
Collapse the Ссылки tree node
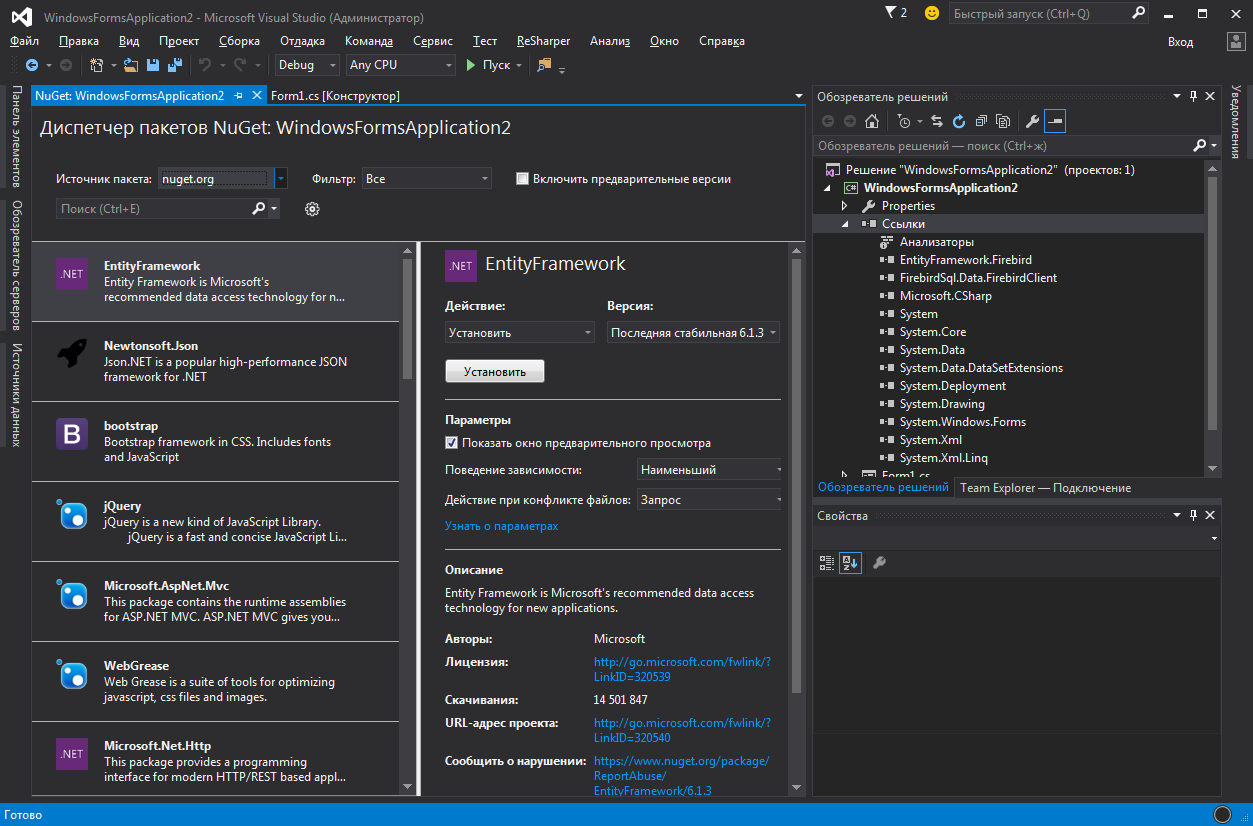[845, 223]
